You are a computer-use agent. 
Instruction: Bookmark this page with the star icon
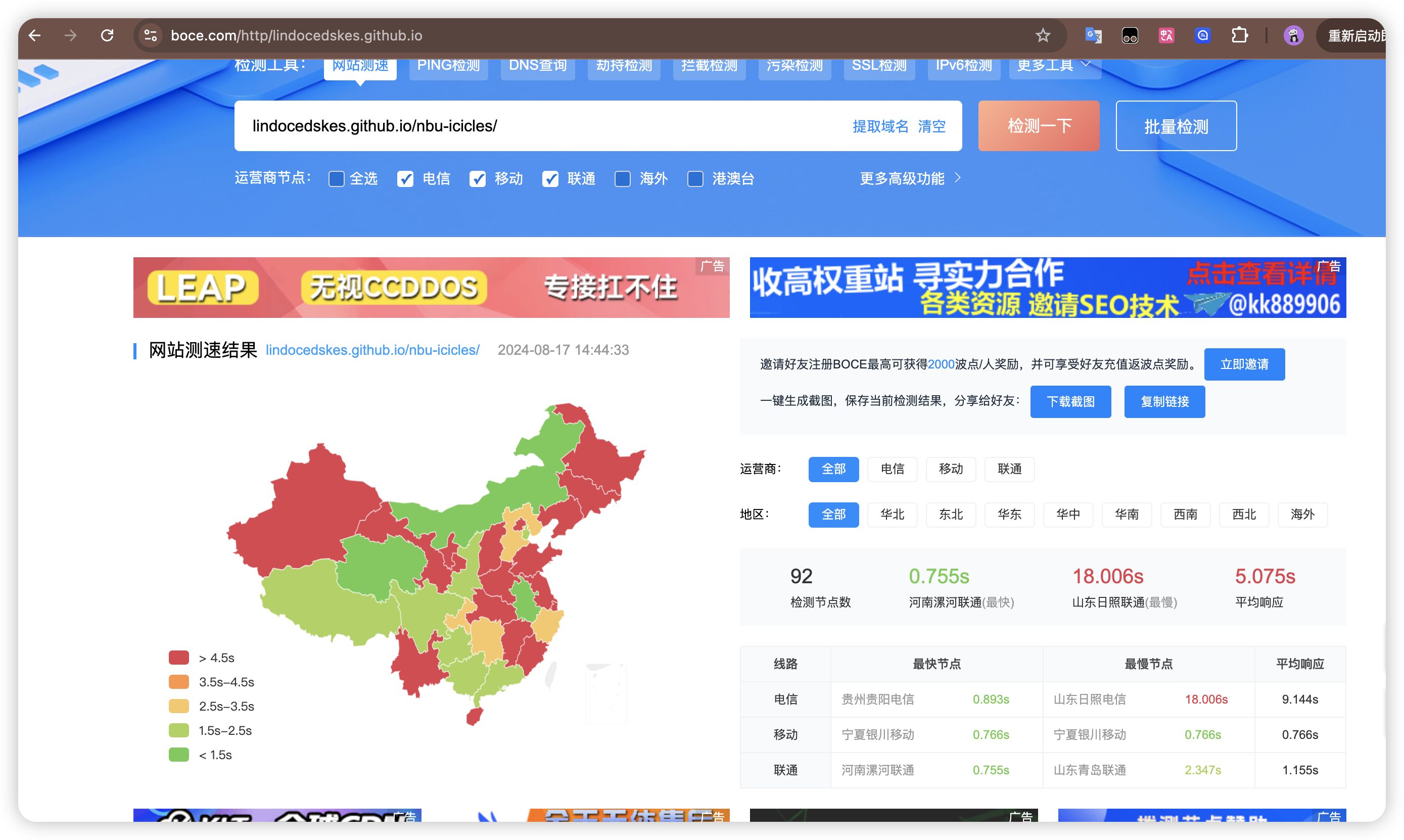point(1043,36)
